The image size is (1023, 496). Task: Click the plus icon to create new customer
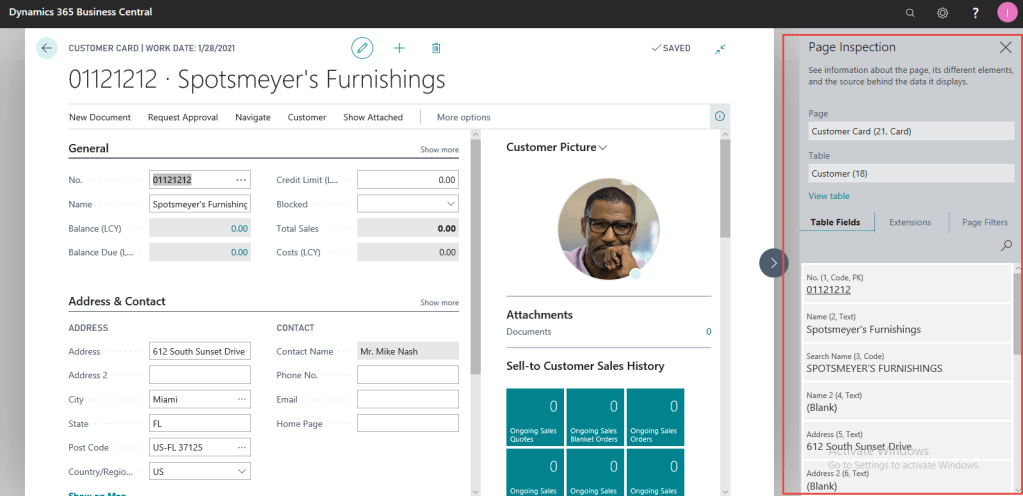coord(399,48)
